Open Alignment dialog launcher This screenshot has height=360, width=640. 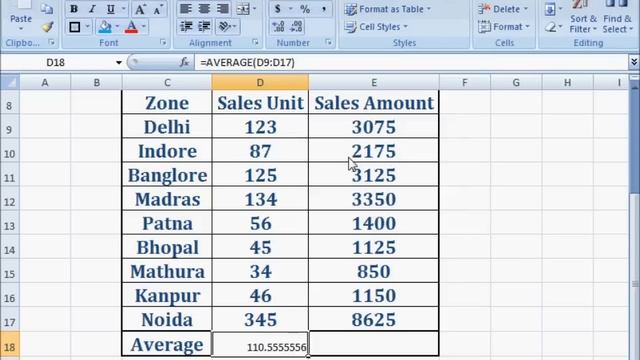tap(255, 42)
